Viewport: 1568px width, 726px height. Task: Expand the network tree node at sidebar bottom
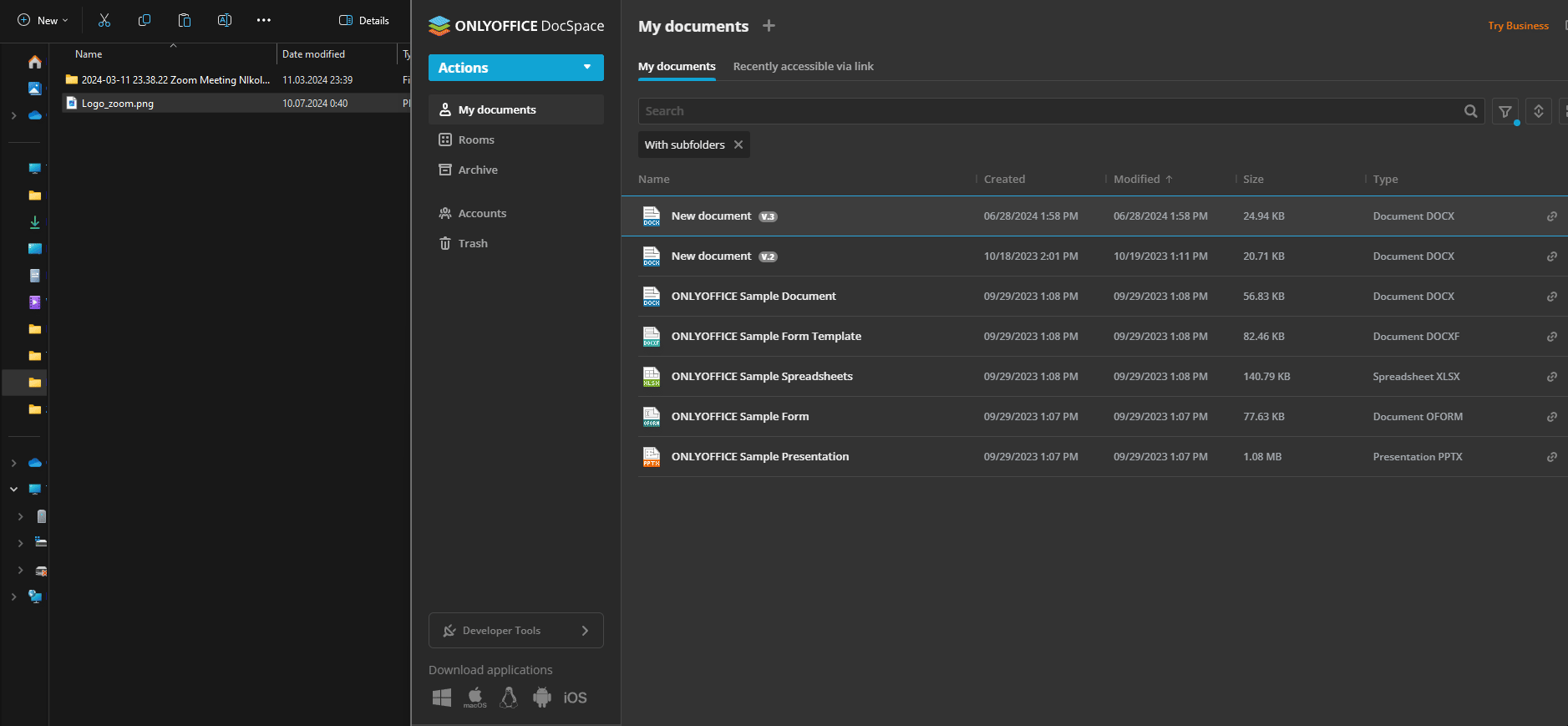(x=13, y=597)
